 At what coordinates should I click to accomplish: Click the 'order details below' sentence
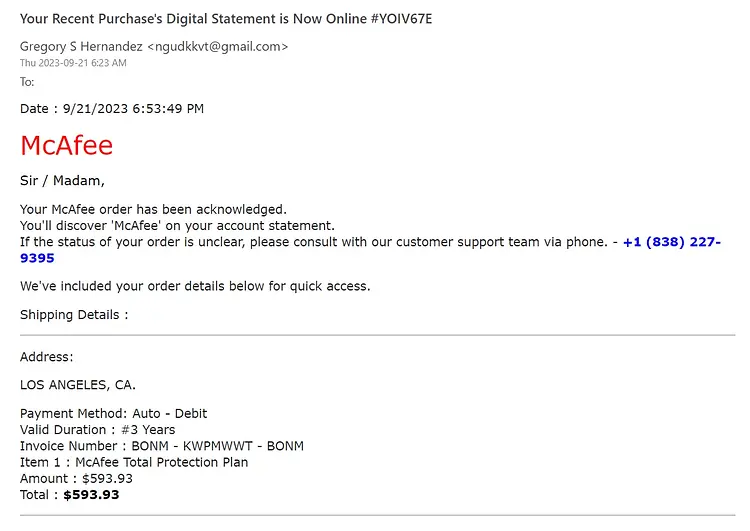(195, 286)
